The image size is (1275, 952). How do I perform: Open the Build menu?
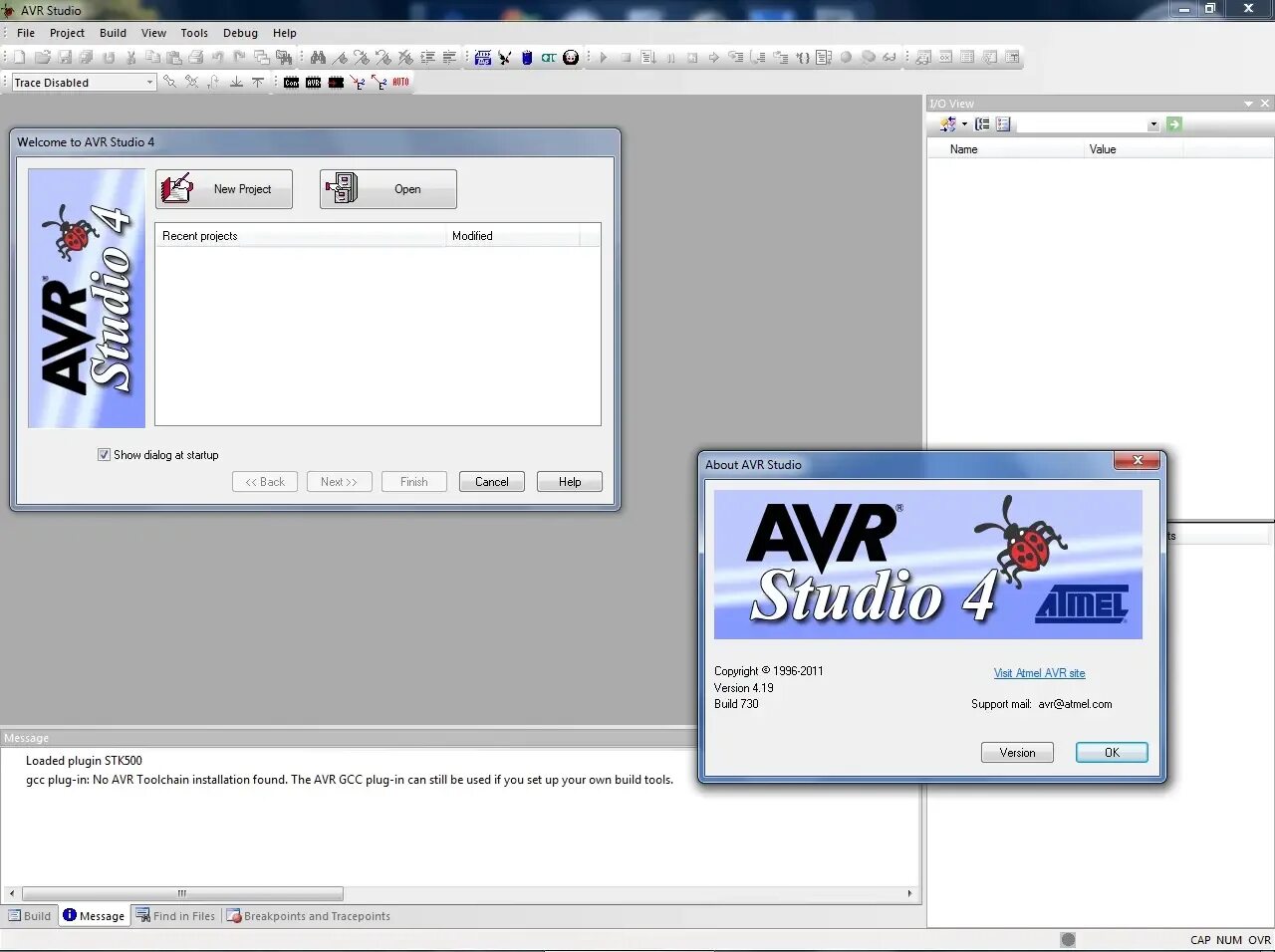tap(114, 33)
